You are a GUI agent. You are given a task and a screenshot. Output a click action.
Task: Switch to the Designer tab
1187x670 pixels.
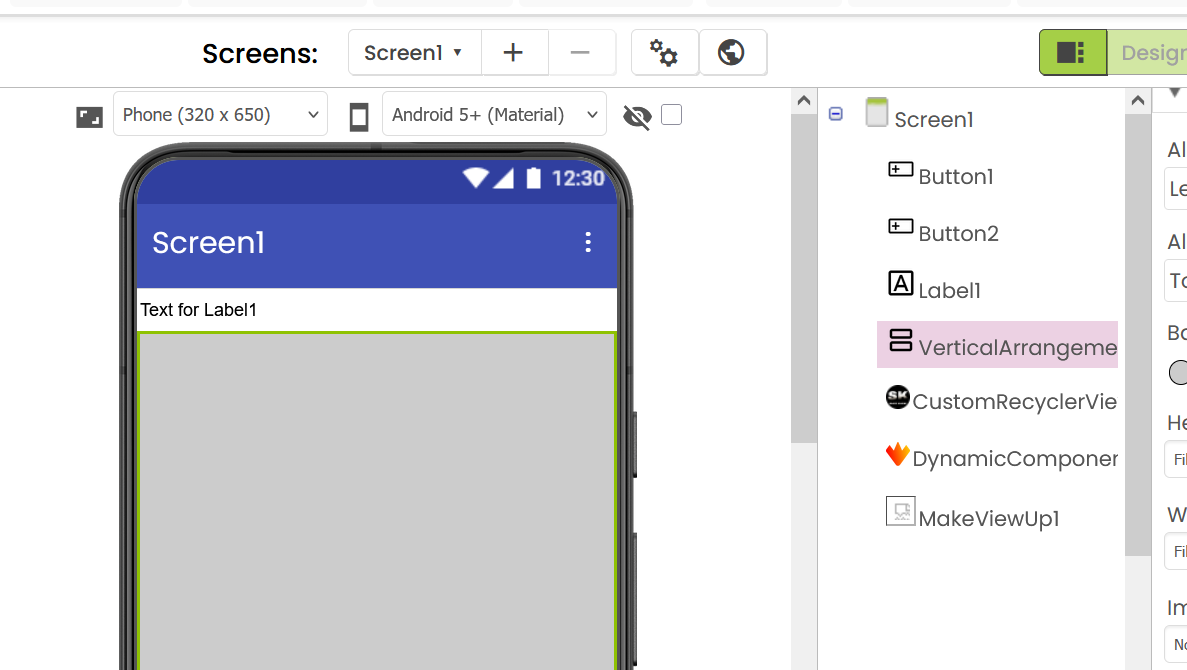click(x=1148, y=53)
